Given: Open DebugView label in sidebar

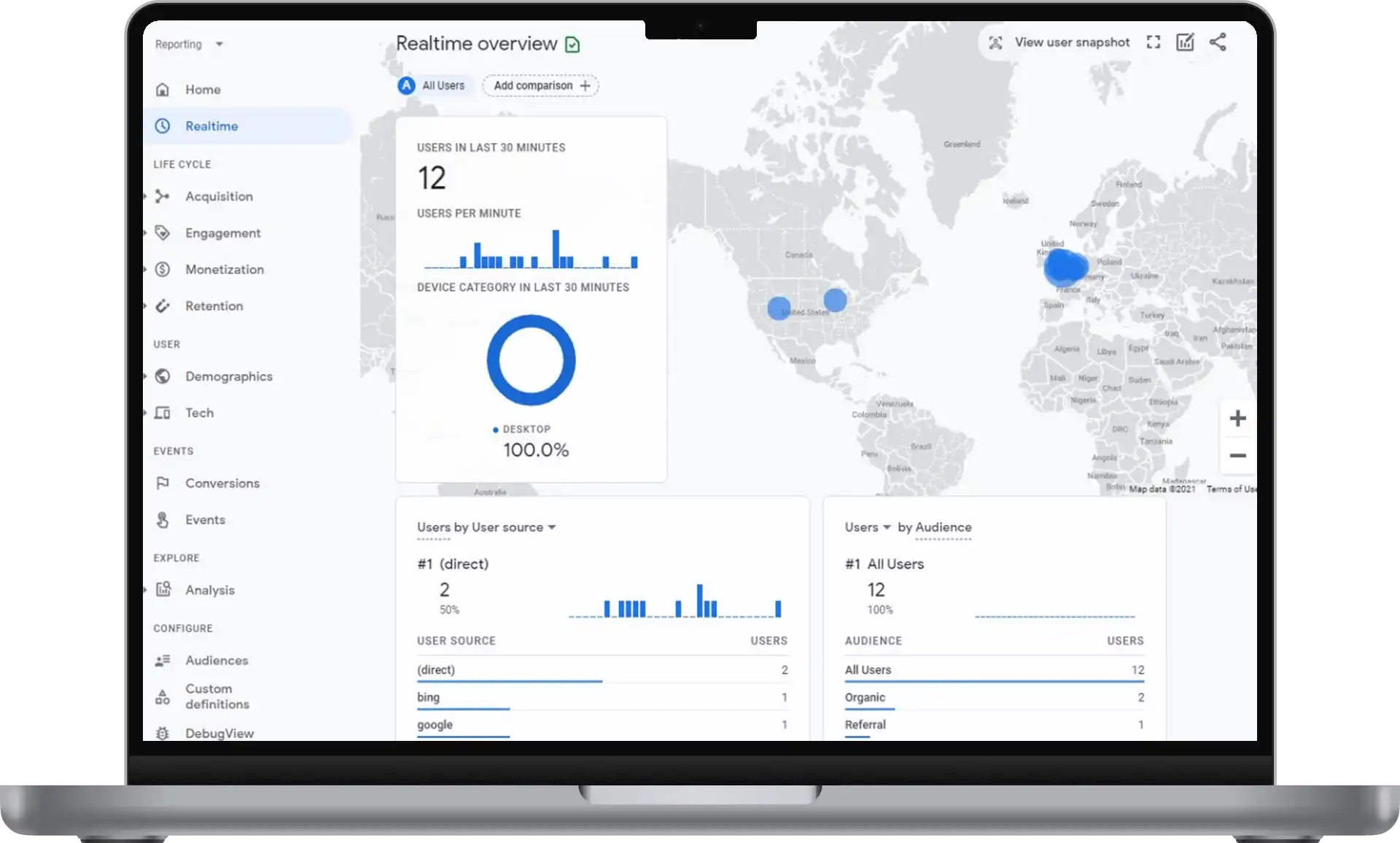Looking at the screenshot, I should coord(219,733).
